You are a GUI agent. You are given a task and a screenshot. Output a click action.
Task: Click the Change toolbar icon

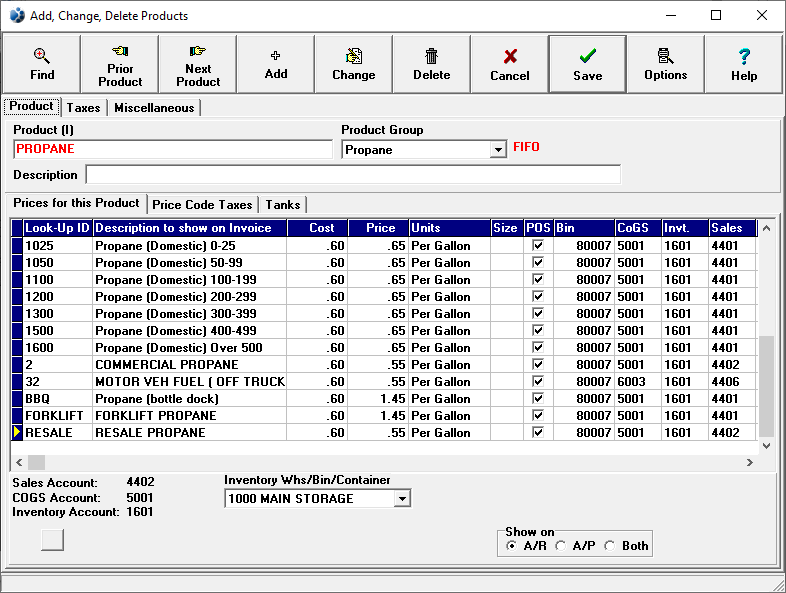click(x=354, y=64)
